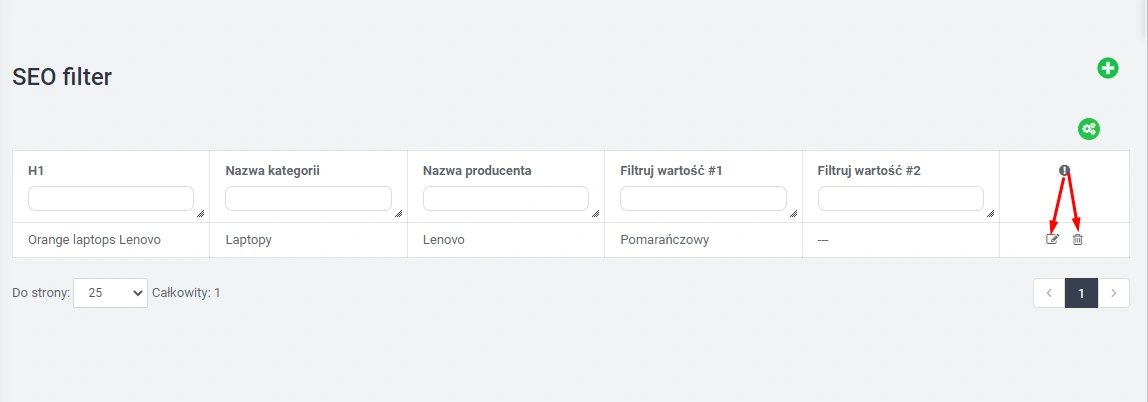Click the H1 column header label
Viewport: 1148px width, 402px height.
(x=36, y=171)
